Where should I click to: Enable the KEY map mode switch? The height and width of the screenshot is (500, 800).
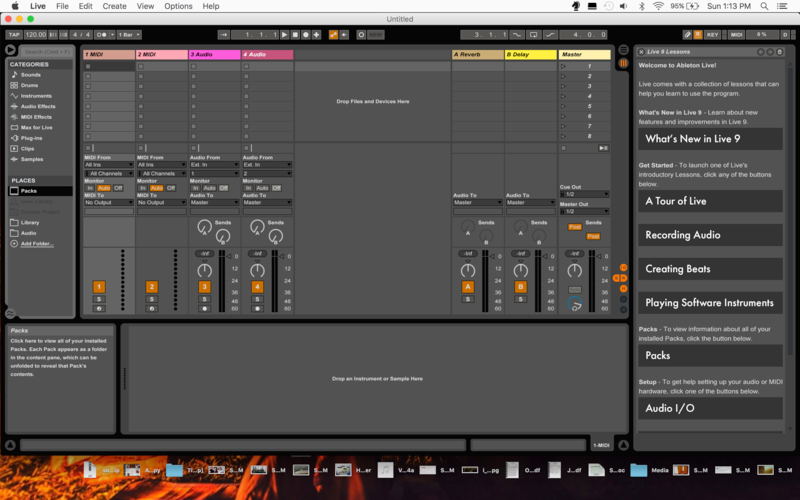[712, 35]
